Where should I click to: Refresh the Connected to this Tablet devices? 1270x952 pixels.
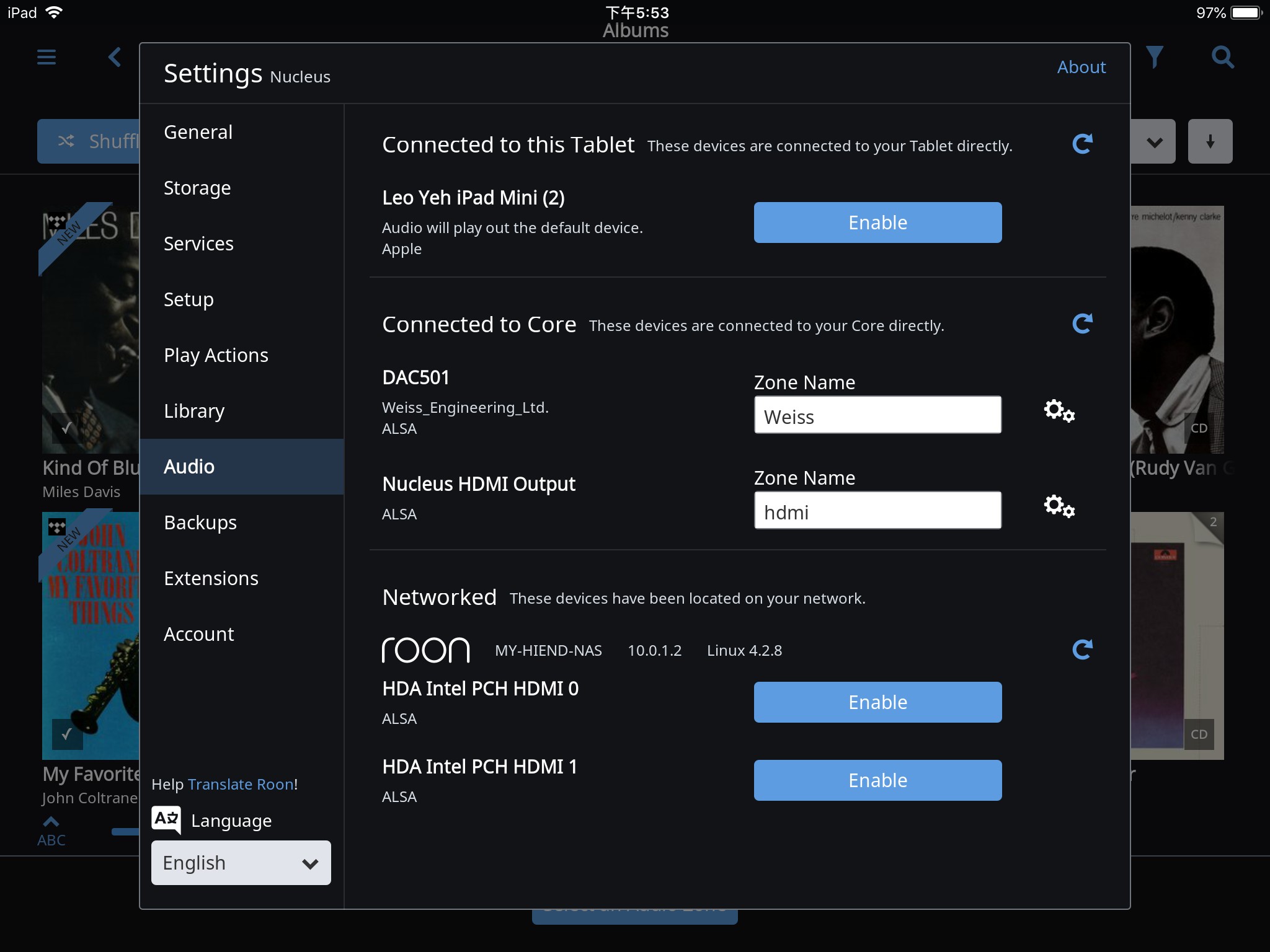[x=1082, y=144]
